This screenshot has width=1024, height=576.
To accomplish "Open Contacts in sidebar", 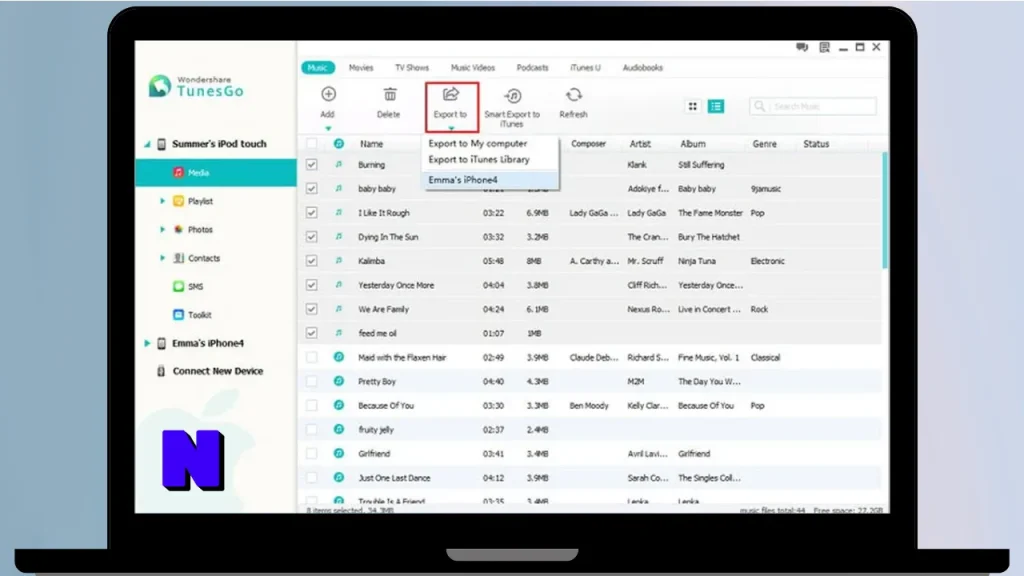I will pos(204,258).
